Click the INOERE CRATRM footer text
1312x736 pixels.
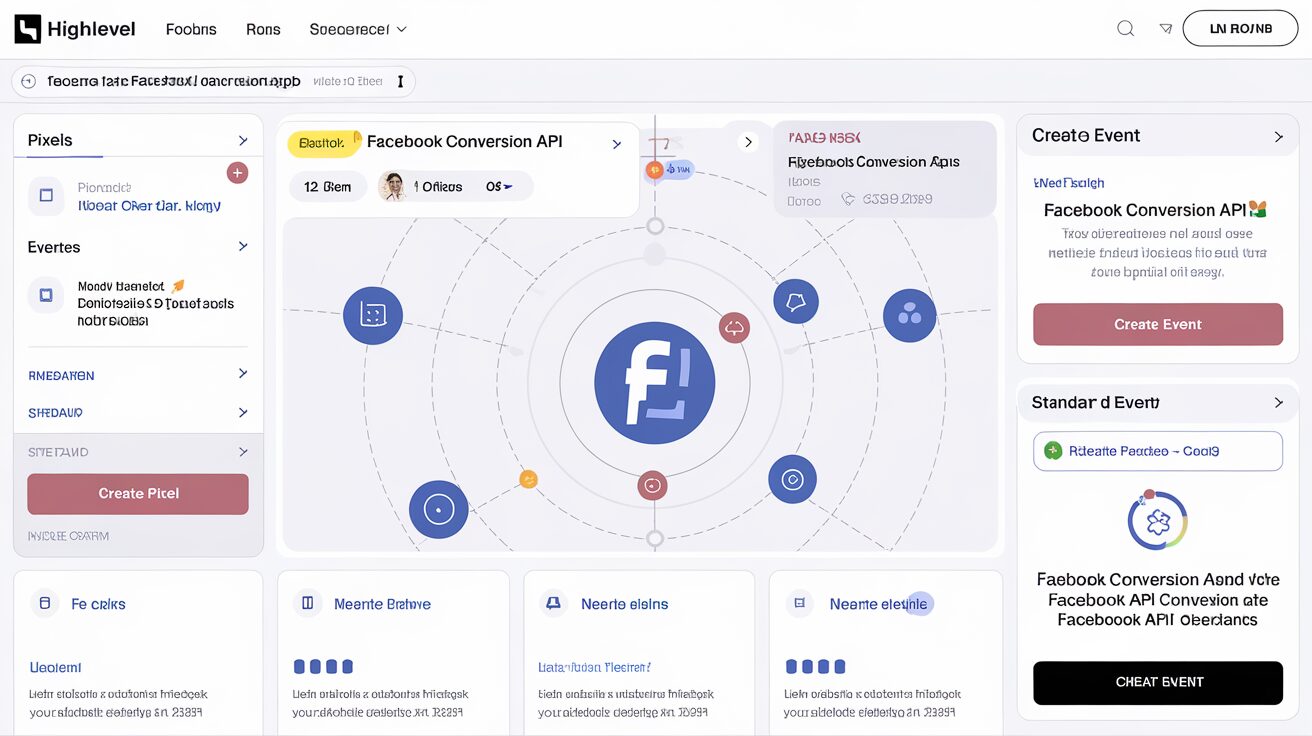(x=68, y=536)
